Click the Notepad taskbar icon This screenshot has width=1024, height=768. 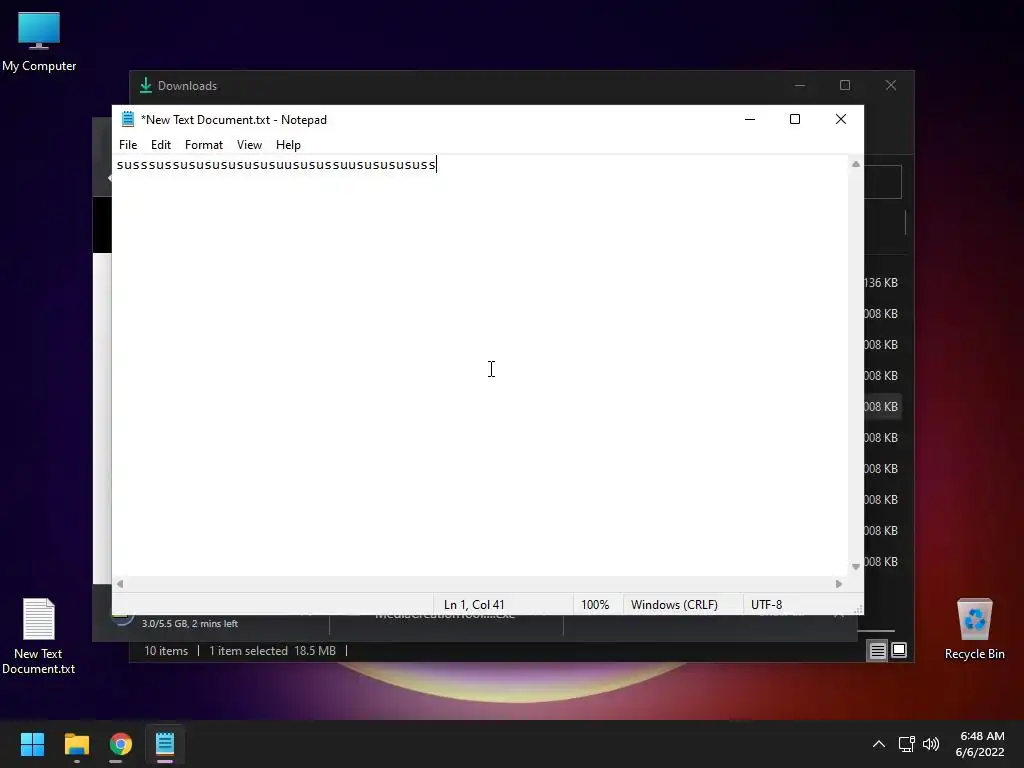165,744
